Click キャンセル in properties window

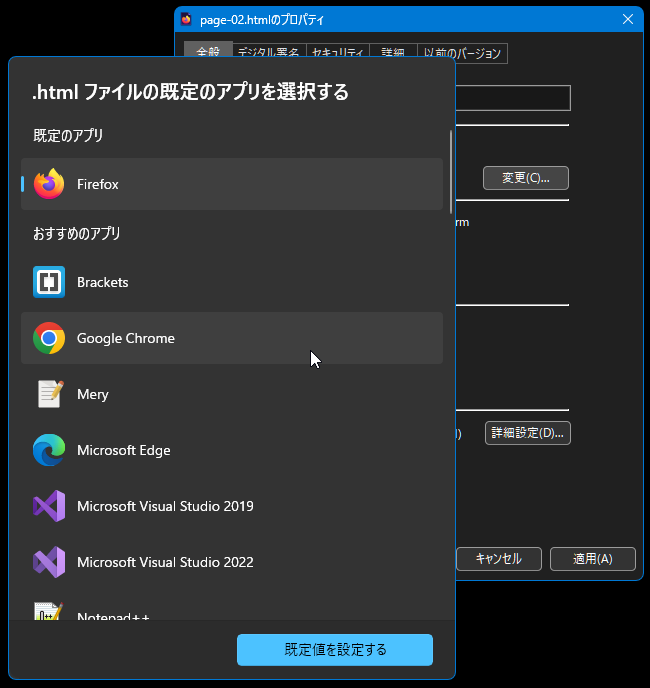point(499,559)
